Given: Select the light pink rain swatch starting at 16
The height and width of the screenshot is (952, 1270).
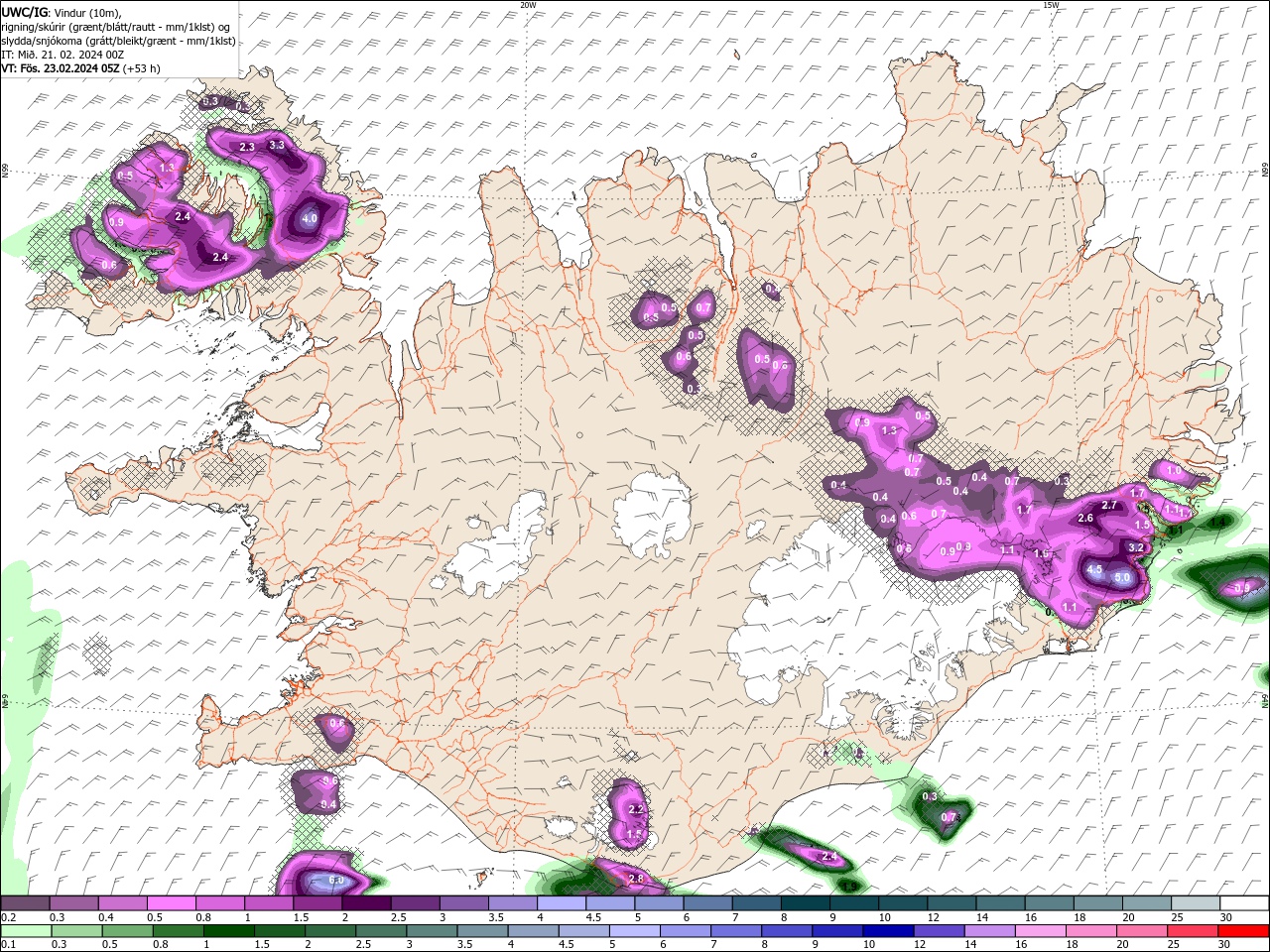Looking at the screenshot, I should click(1041, 930).
